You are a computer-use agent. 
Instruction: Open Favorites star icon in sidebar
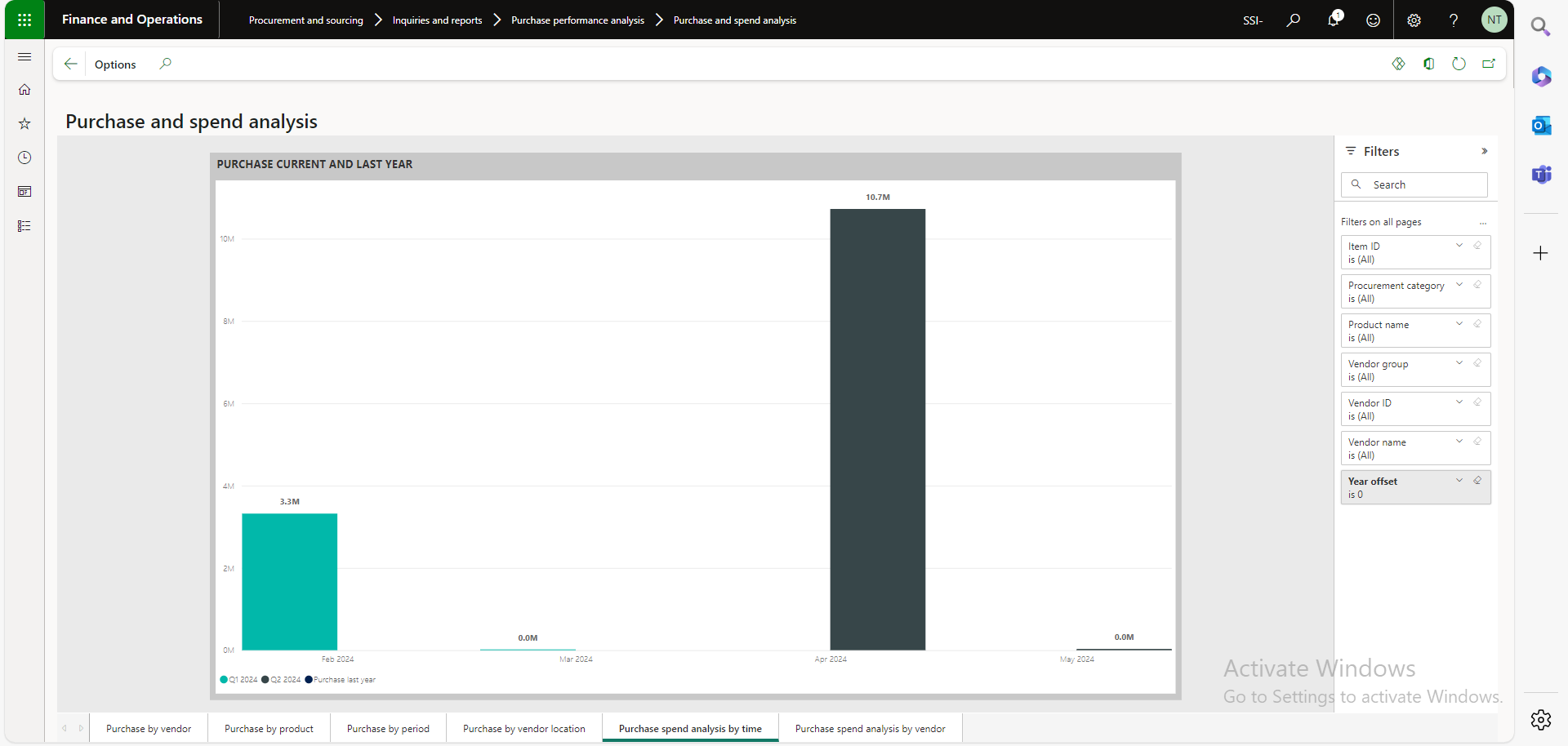(x=24, y=124)
